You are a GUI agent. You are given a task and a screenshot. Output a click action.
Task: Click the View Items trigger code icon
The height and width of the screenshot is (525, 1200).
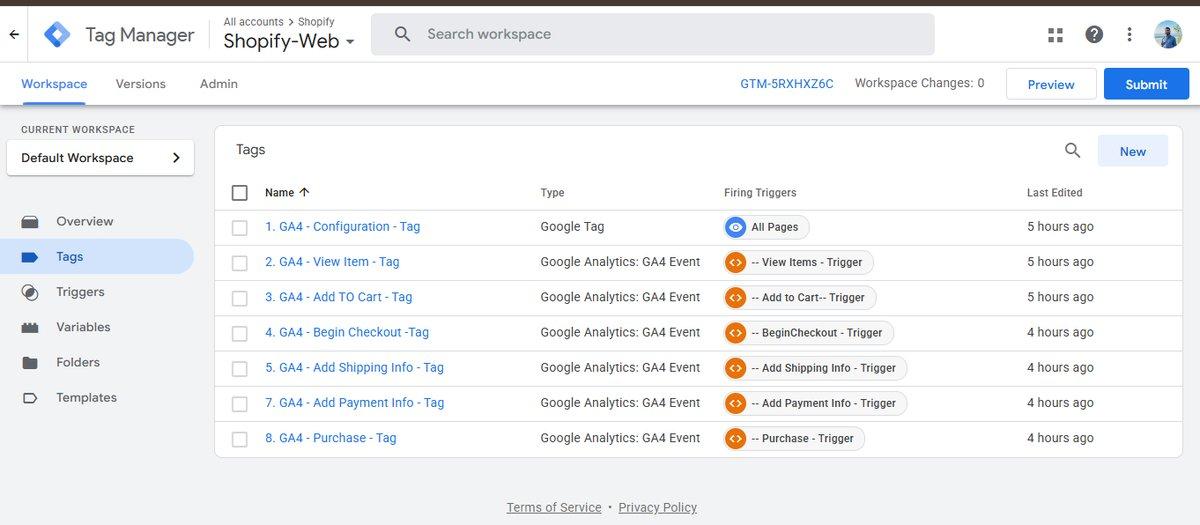pos(735,262)
